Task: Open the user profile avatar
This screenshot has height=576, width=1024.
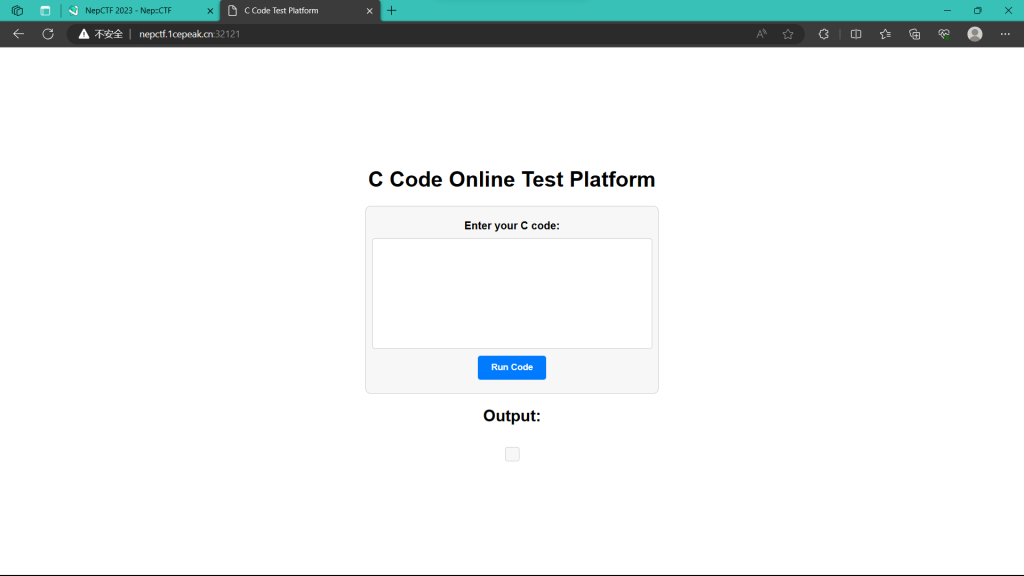Action: point(974,34)
